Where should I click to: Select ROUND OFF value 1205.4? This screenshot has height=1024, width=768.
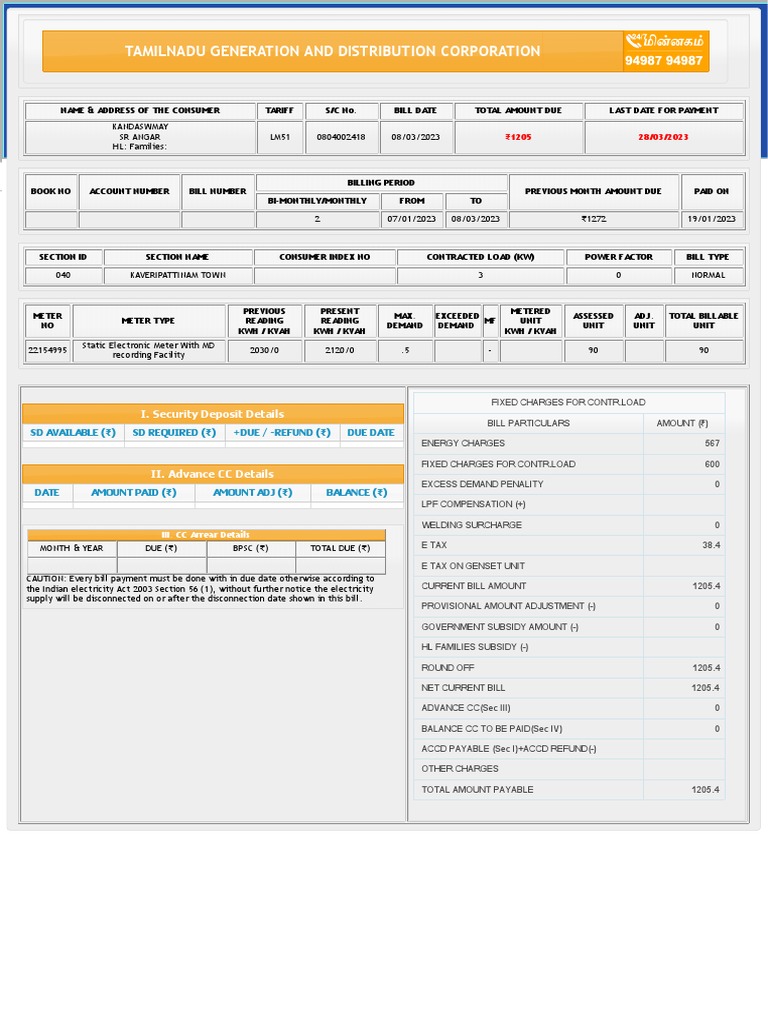tap(706, 668)
